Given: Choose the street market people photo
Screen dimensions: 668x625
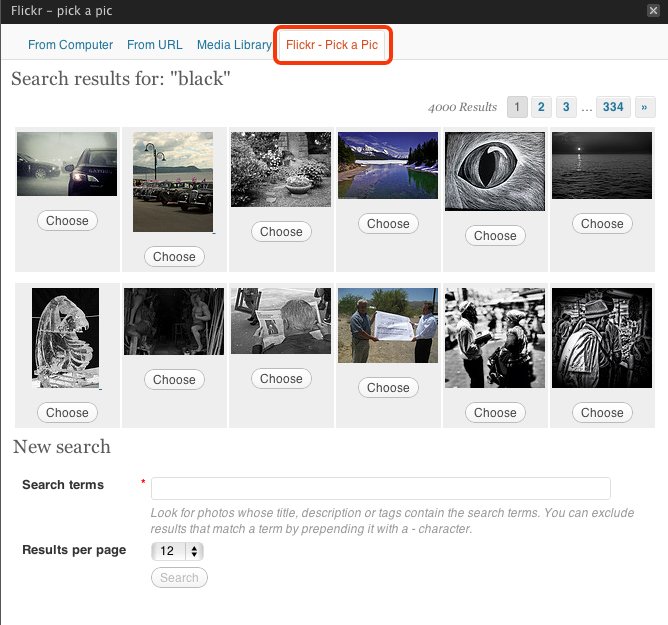Looking at the screenshot, I should 495,412.
